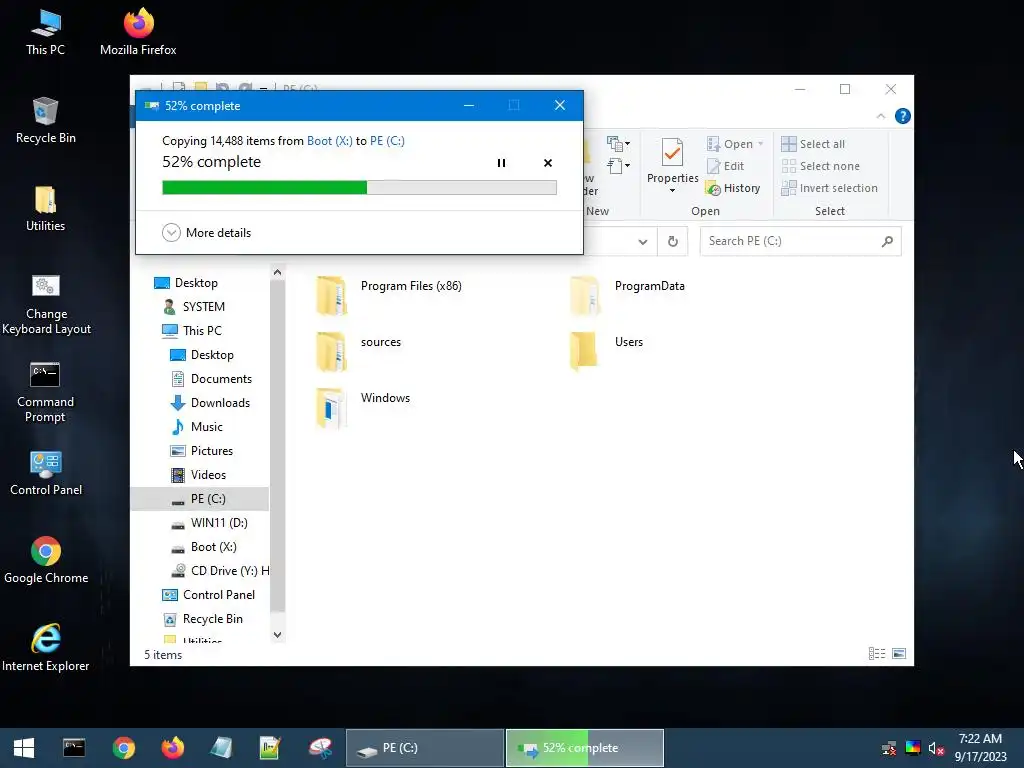This screenshot has height=768, width=1024.
Task: Open Boot (X:) source link
Action: tap(329, 140)
